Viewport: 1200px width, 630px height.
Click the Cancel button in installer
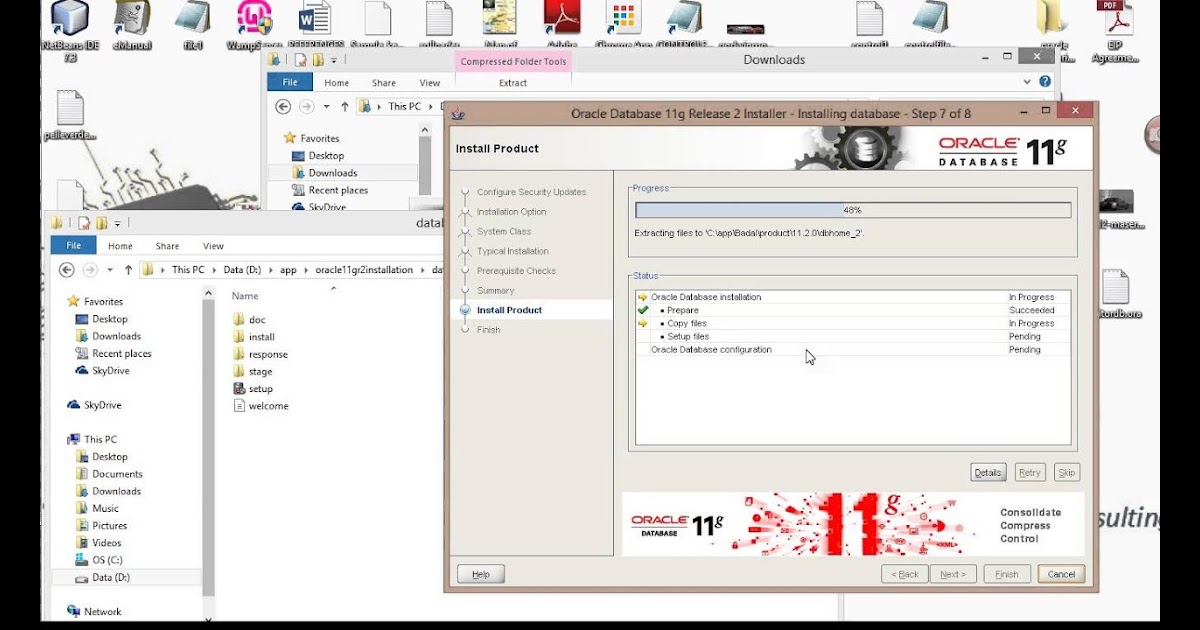(1061, 574)
